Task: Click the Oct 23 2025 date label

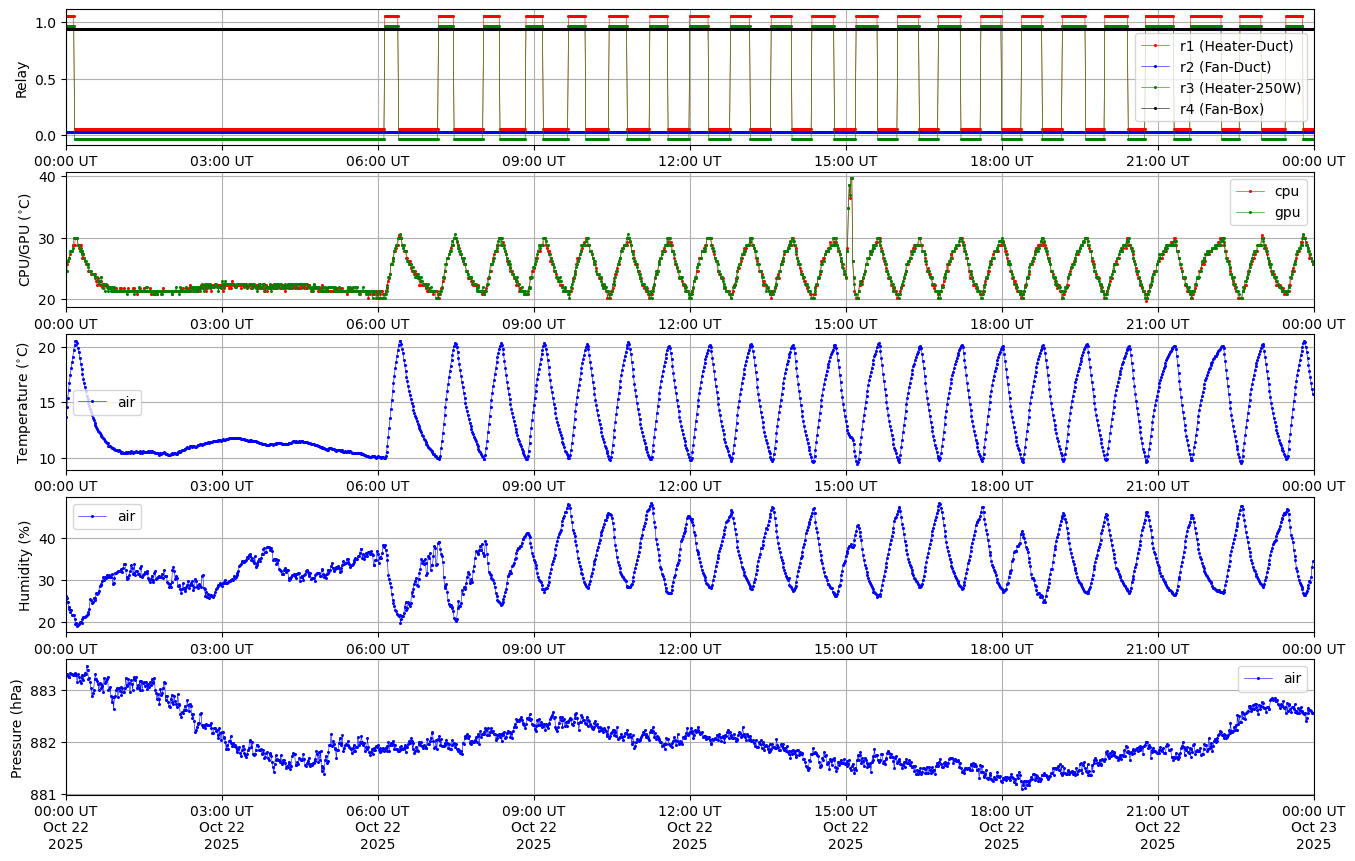Action: click(x=1313, y=827)
